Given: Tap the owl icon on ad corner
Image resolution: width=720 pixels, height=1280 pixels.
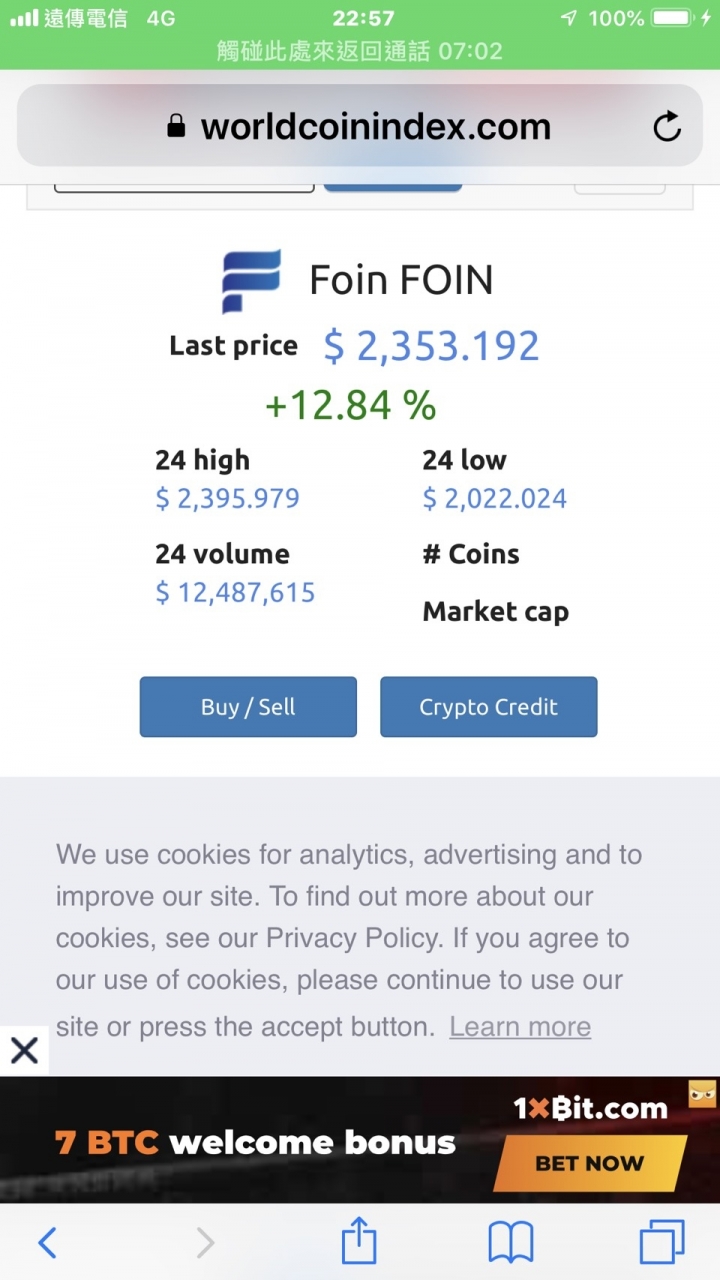Looking at the screenshot, I should pos(702,1094).
